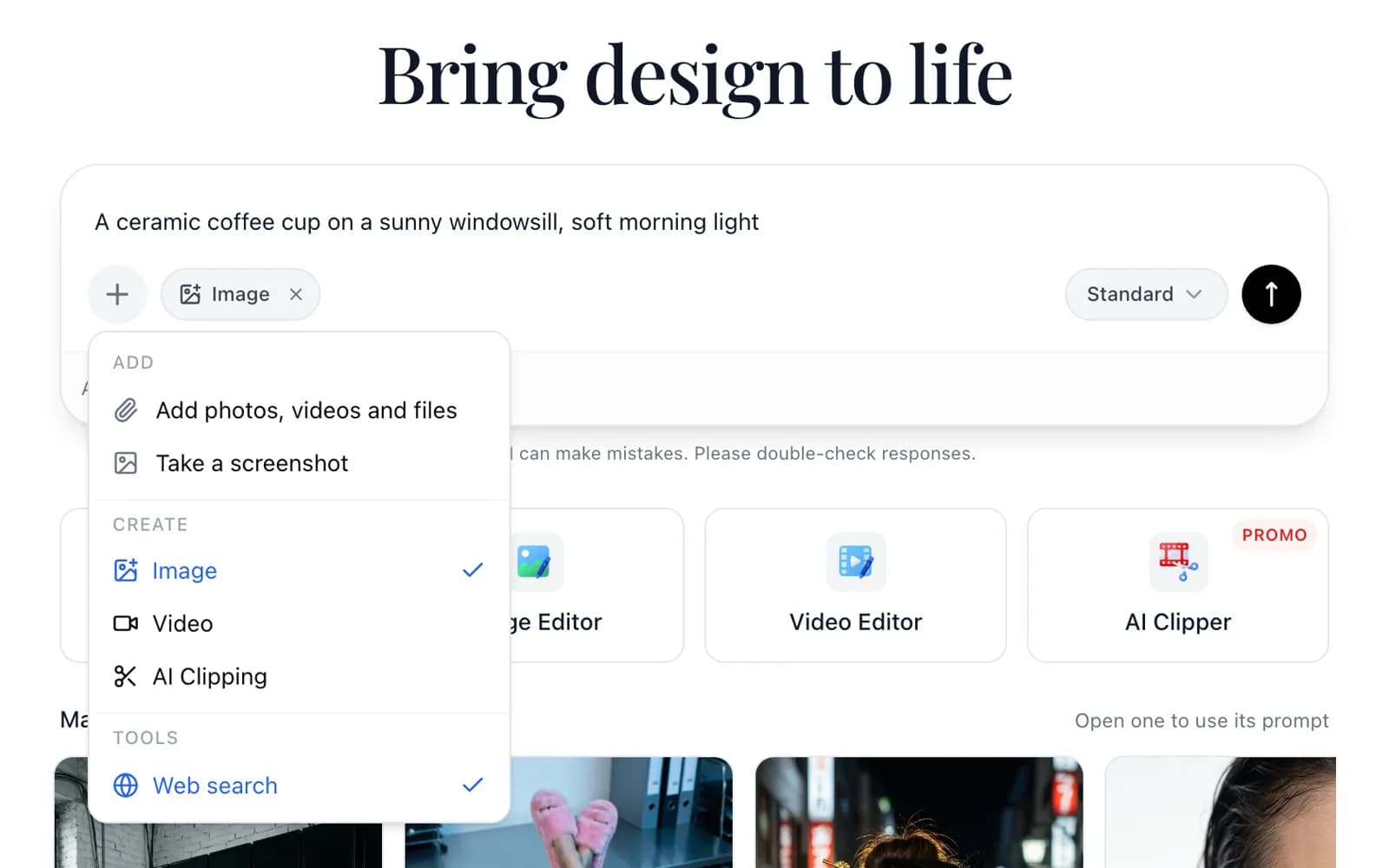Screen dimensions: 1389x868
Task: Remove the Image chip with its X
Action: (x=296, y=294)
